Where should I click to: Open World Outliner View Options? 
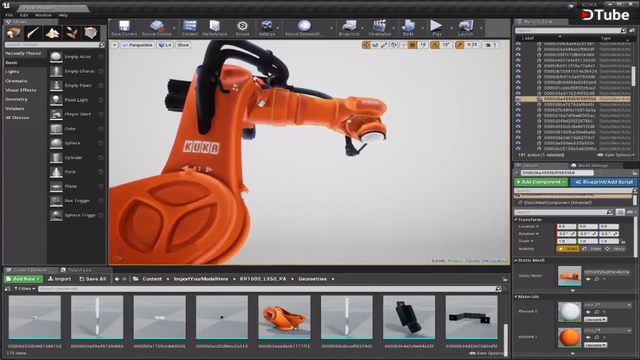click(x=616, y=155)
